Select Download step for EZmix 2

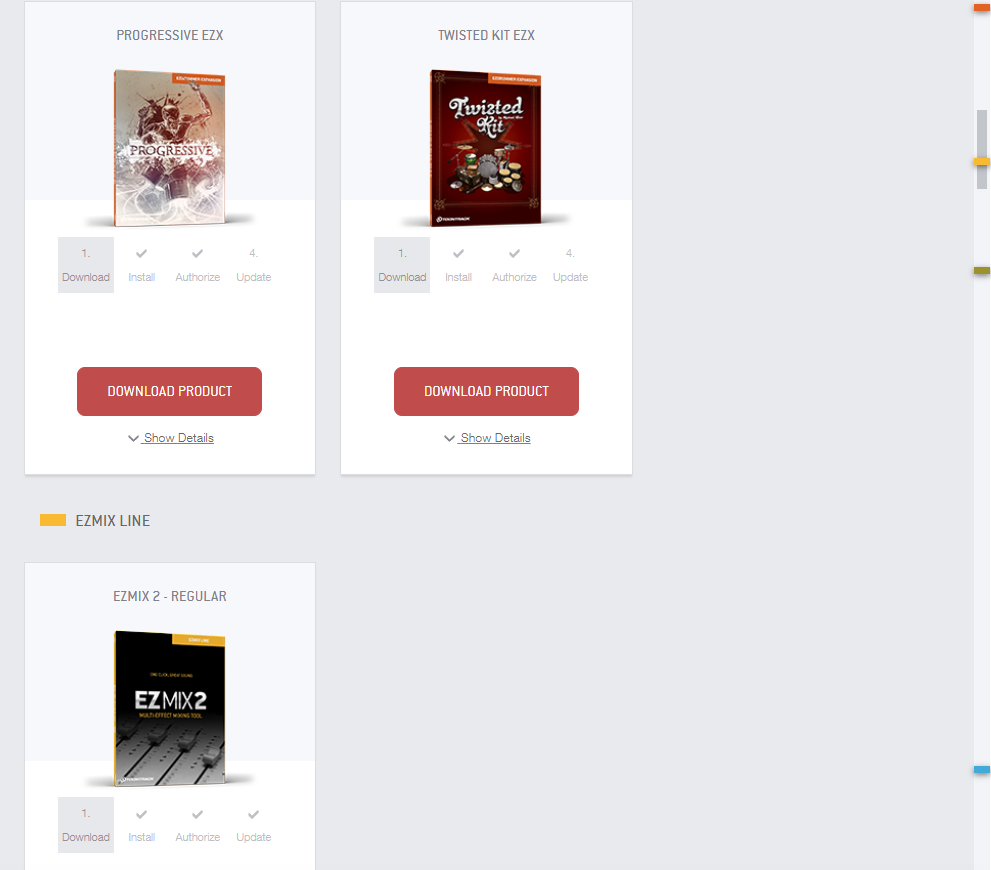click(x=86, y=825)
